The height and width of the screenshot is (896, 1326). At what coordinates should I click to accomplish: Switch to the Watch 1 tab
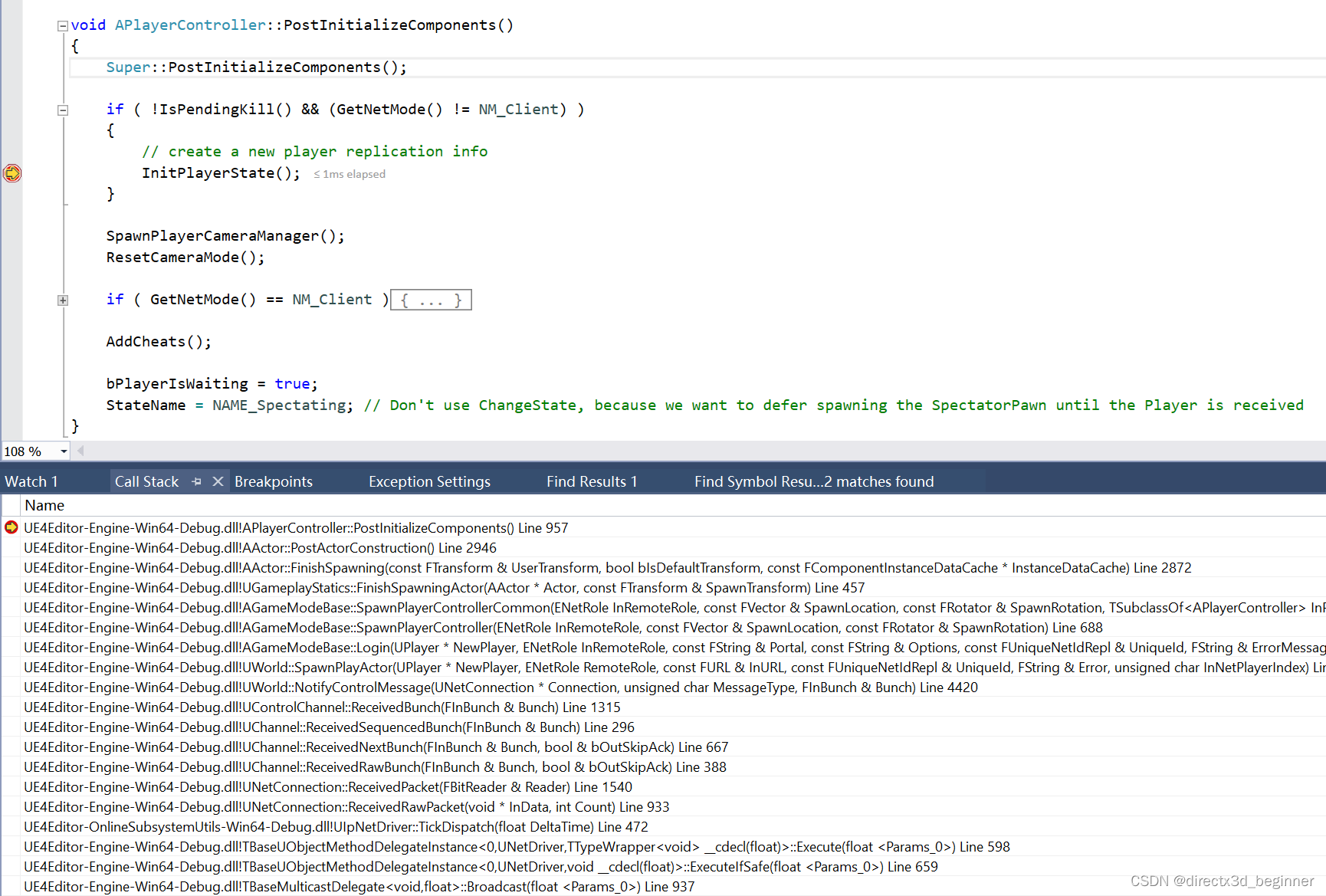(x=31, y=481)
